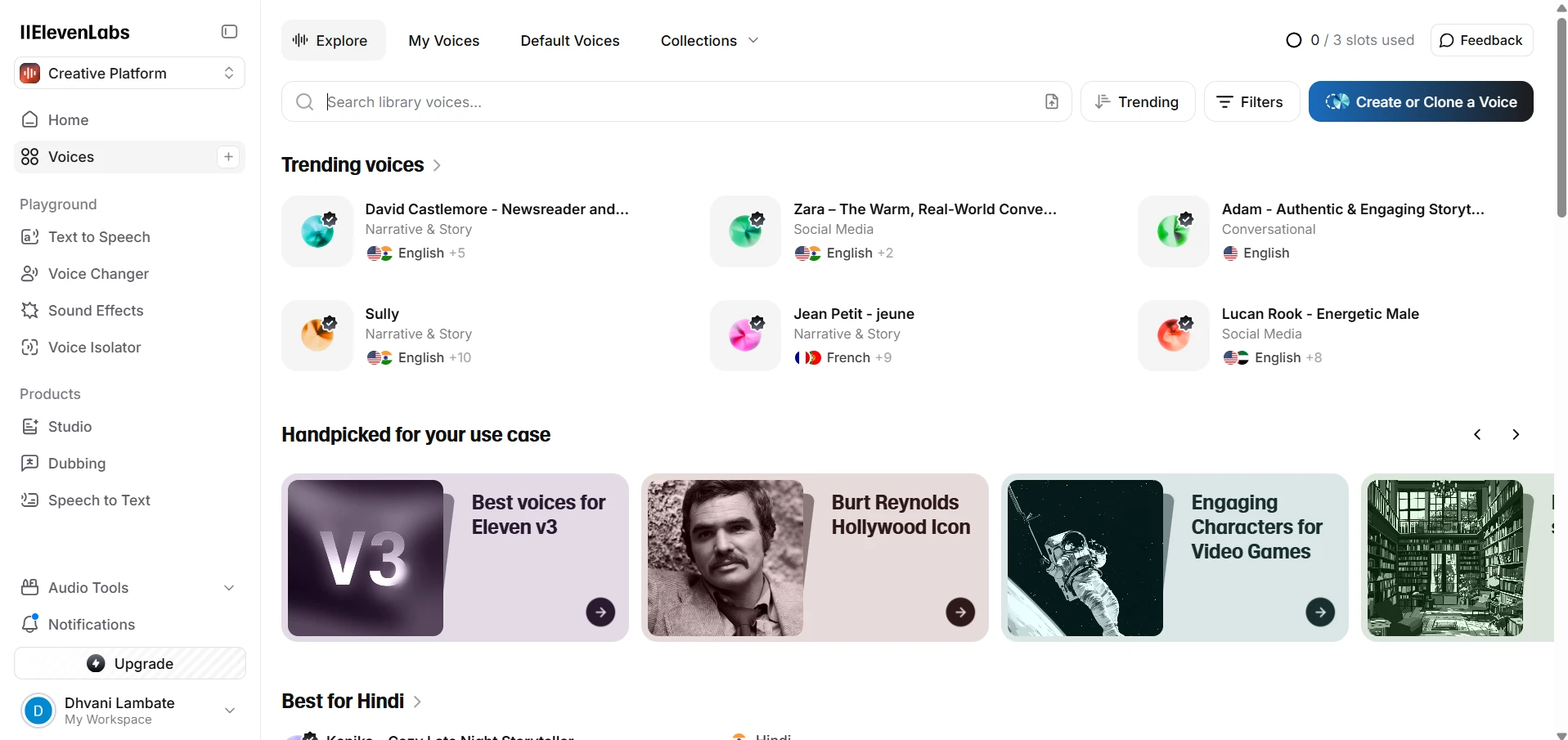Click the French +9 language label
The image size is (1568, 740).
pyautogui.click(x=842, y=358)
